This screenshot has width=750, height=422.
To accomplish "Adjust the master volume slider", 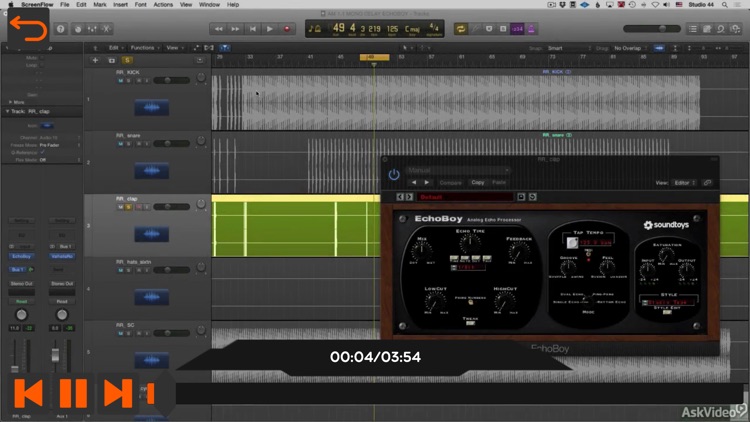I will point(652,29).
